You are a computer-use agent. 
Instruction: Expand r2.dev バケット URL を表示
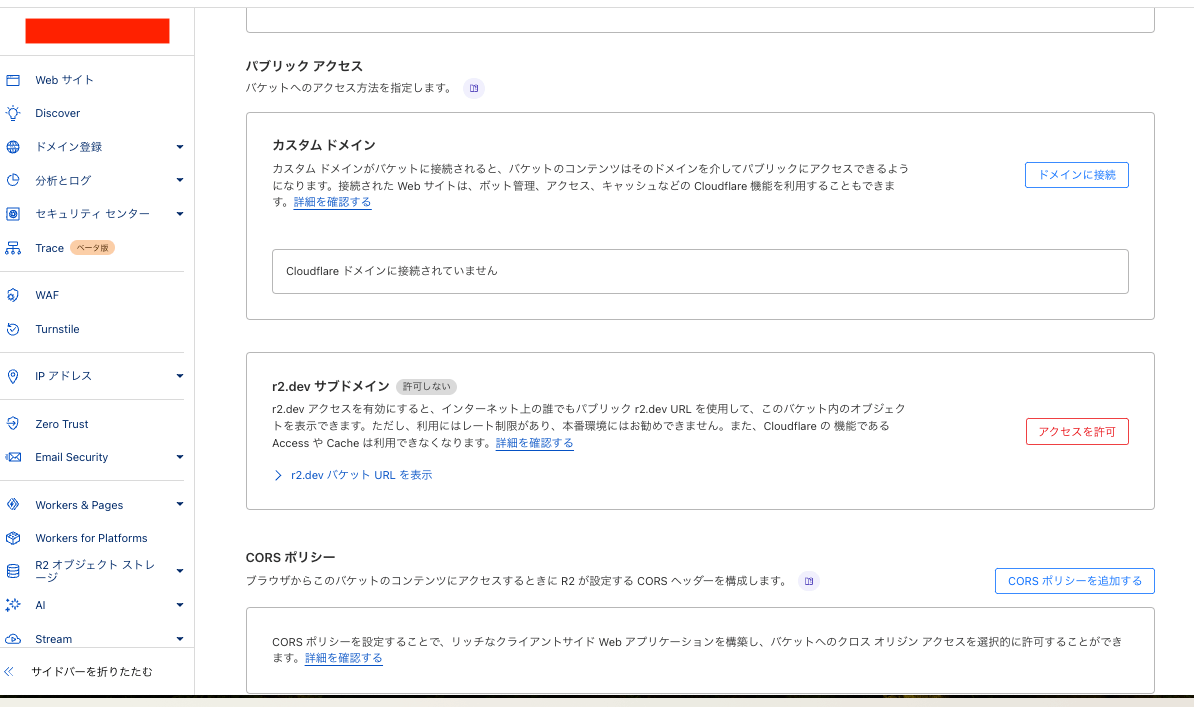pyautogui.click(x=353, y=475)
